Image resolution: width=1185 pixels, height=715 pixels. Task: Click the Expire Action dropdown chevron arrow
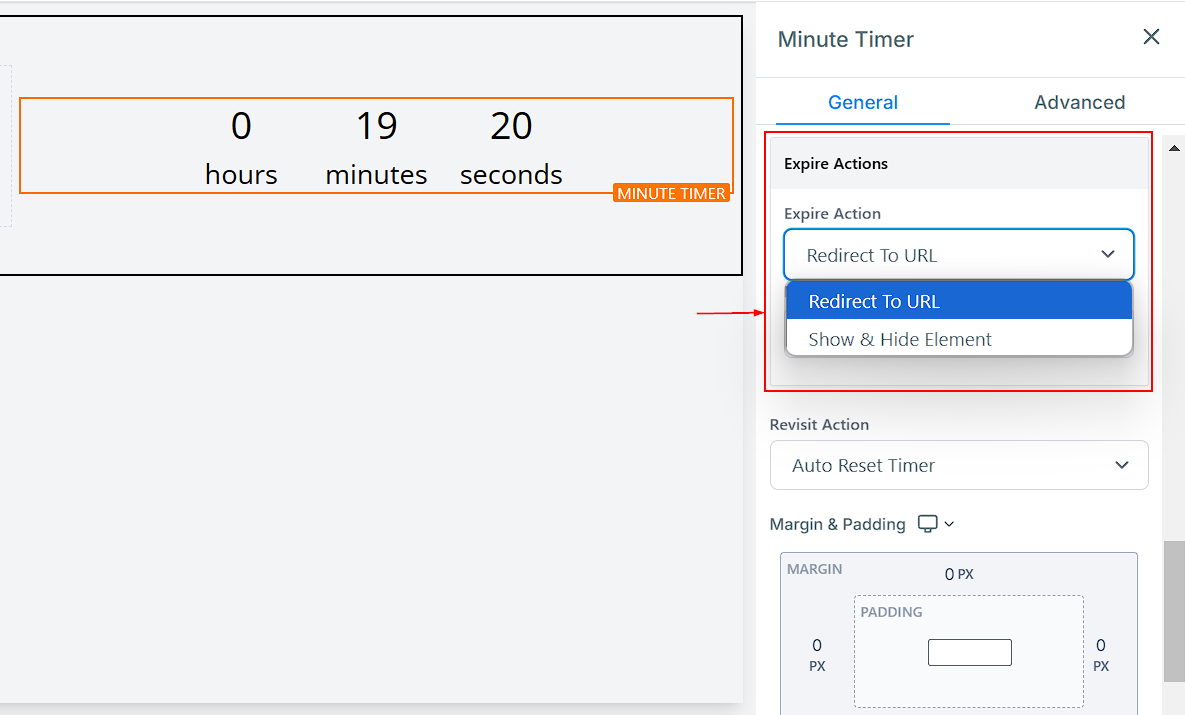1107,254
